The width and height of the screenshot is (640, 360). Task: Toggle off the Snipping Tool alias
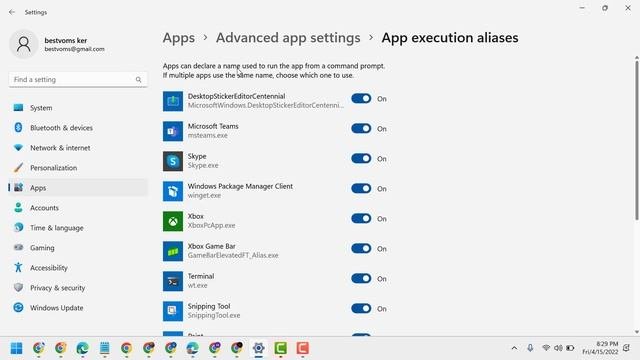click(361, 309)
